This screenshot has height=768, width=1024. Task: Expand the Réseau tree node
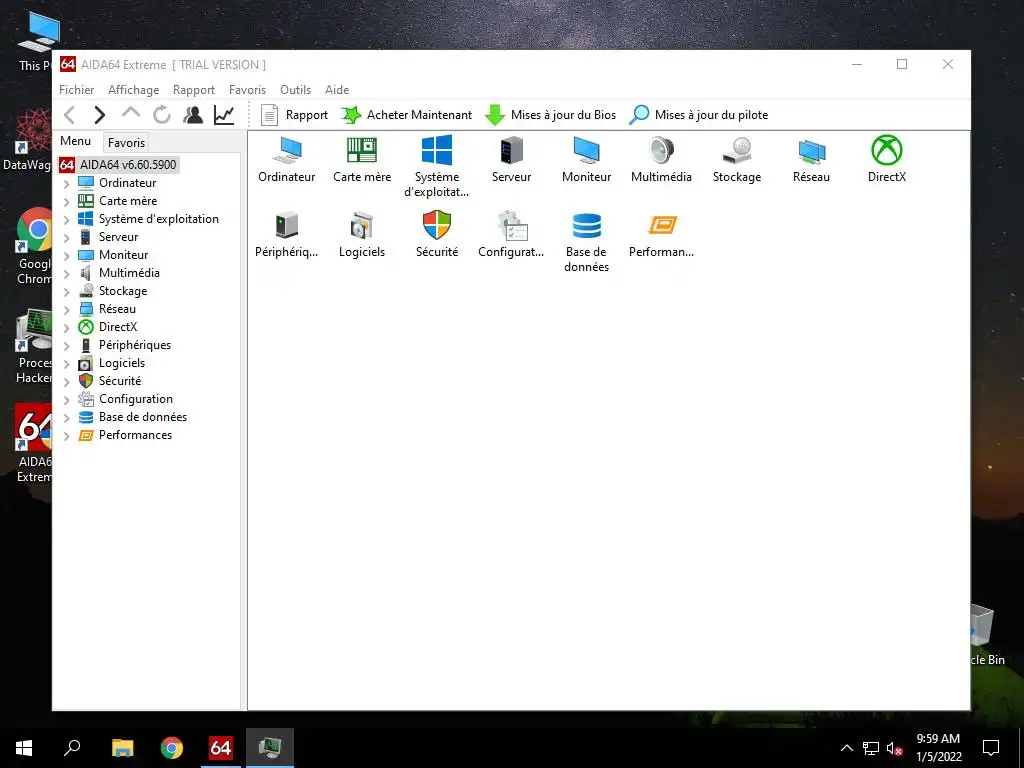(67, 310)
